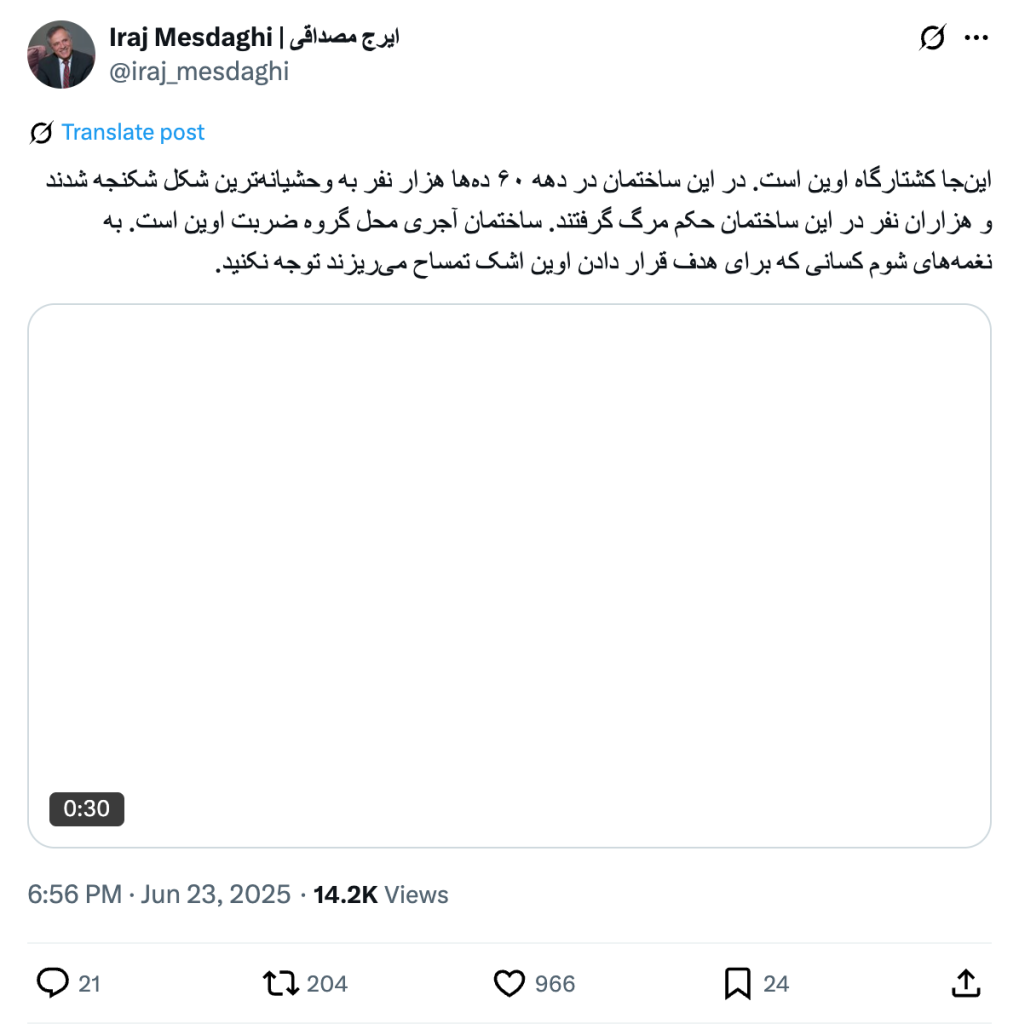Open the three-dot More options menu
Viewport: 1019px width, 1024px height.
tap(975, 39)
